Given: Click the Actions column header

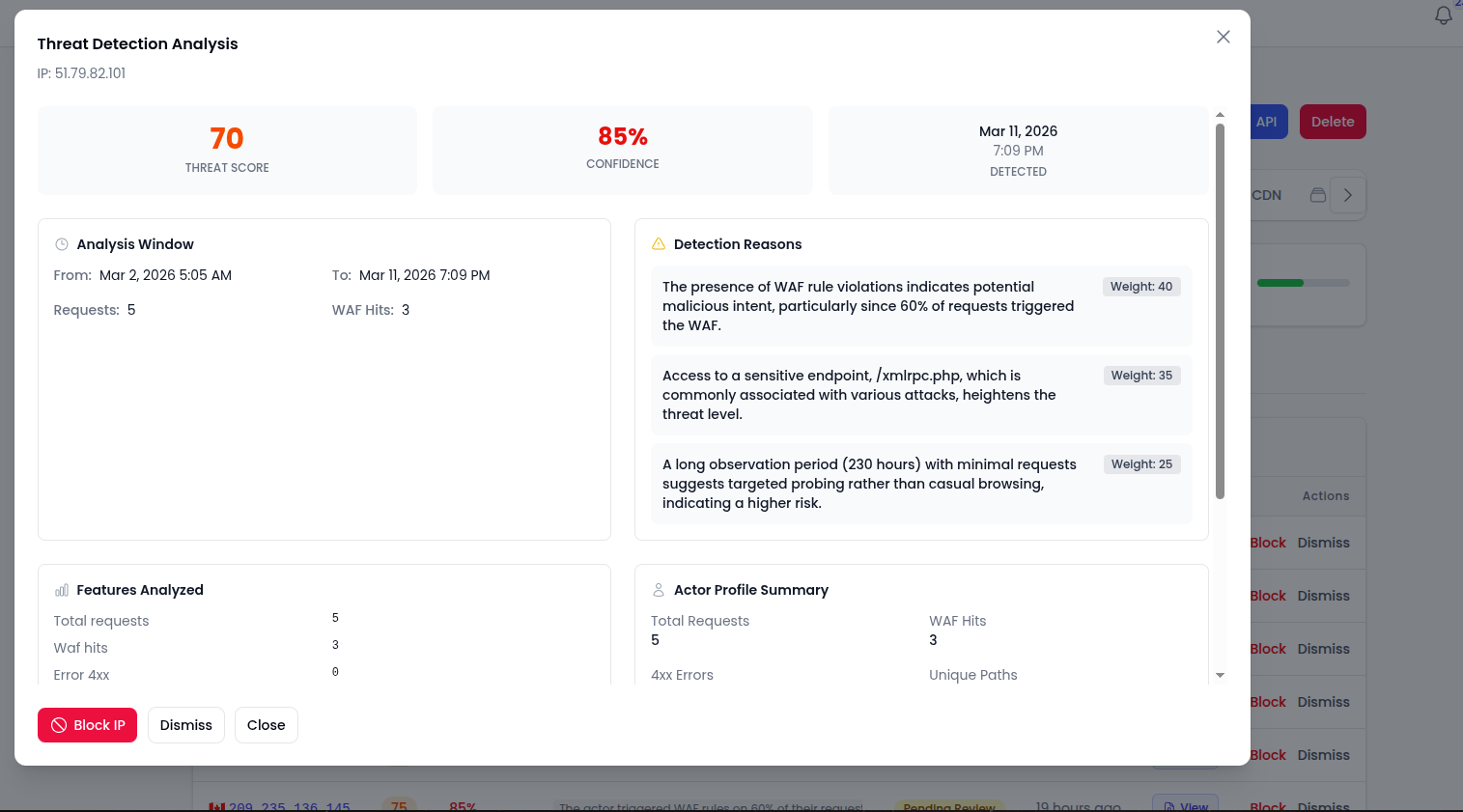Looking at the screenshot, I should click(x=1326, y=496).
